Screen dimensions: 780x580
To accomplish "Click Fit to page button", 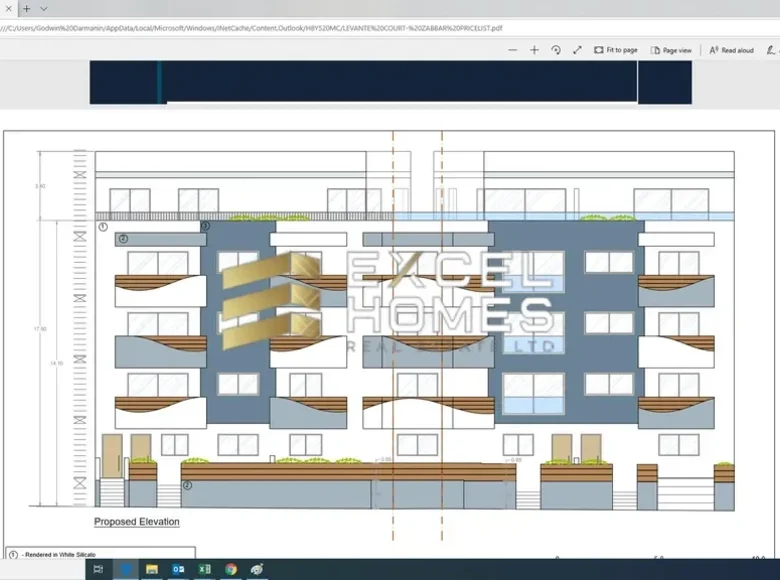I will pyautogui.click(x=615, y=50).
